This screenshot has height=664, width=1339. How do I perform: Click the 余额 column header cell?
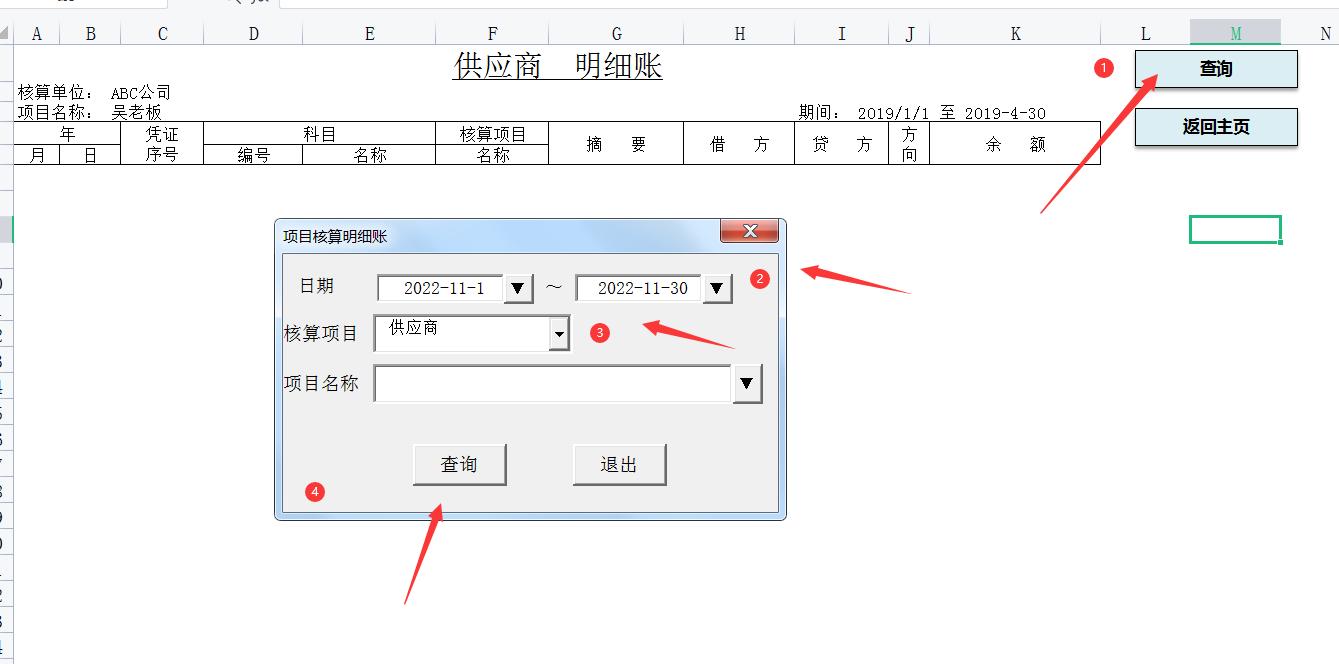coord(1015,141)
